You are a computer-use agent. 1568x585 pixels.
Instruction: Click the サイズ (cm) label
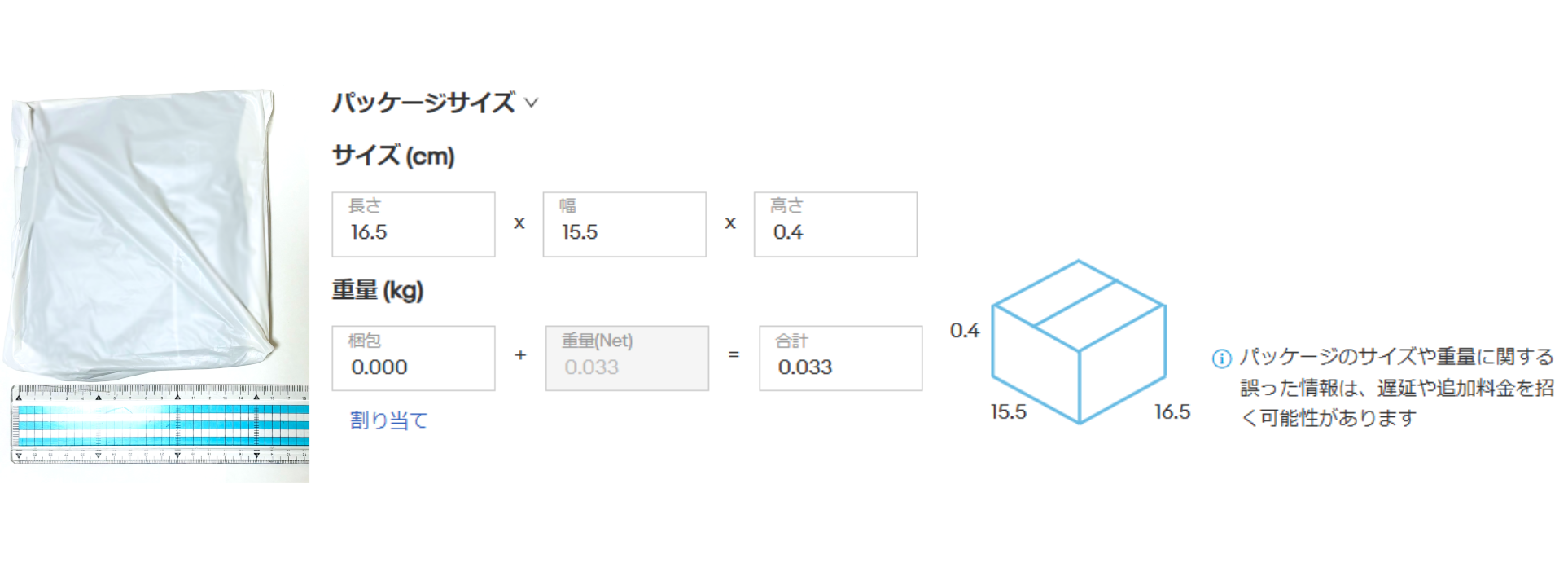click(x=393, y=156)
